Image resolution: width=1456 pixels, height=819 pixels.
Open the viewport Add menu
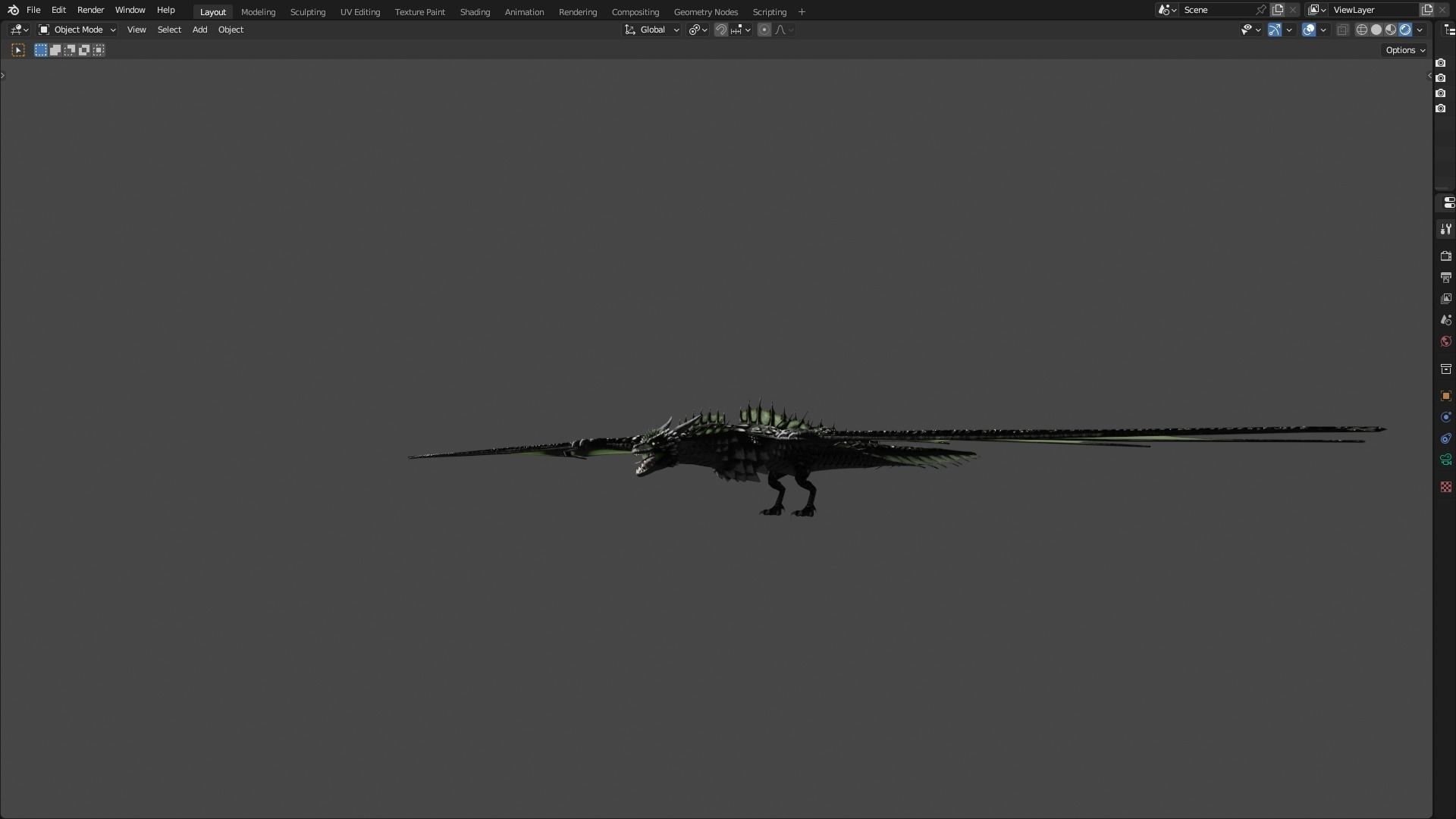199,30
